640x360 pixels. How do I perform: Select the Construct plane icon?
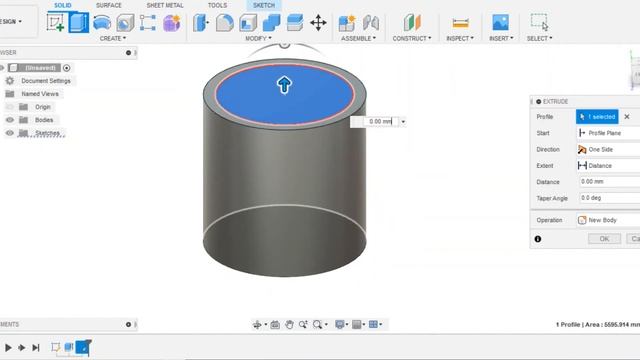pyautogui.click(x=412, y=22)
